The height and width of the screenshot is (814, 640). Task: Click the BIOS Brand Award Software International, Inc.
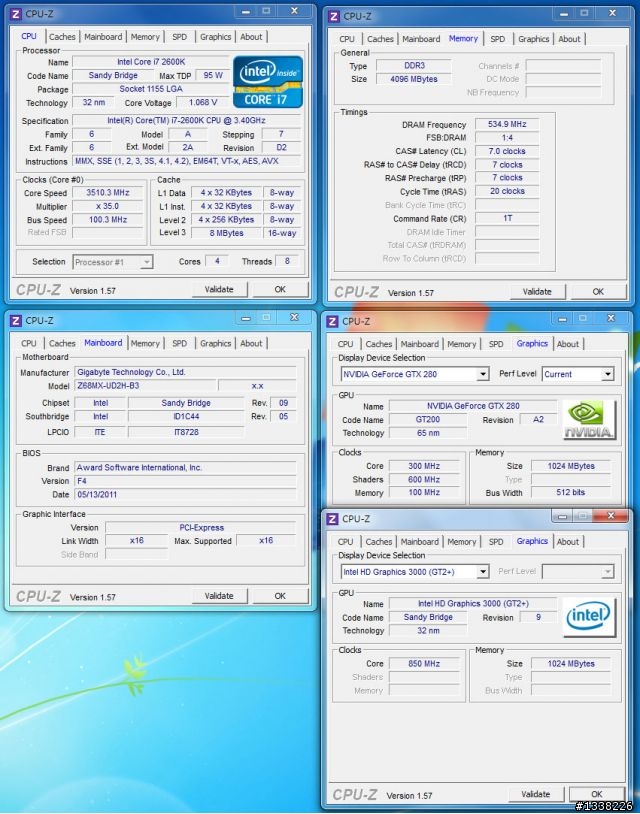tap(185, 467)
